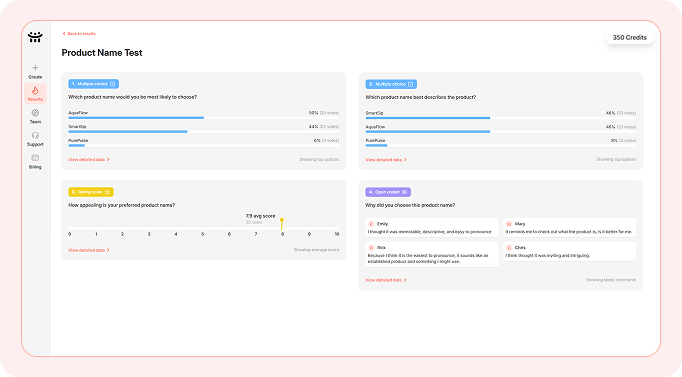Open the 350 Credits button
The image size is (682, 377).
(x=629, y=37)
